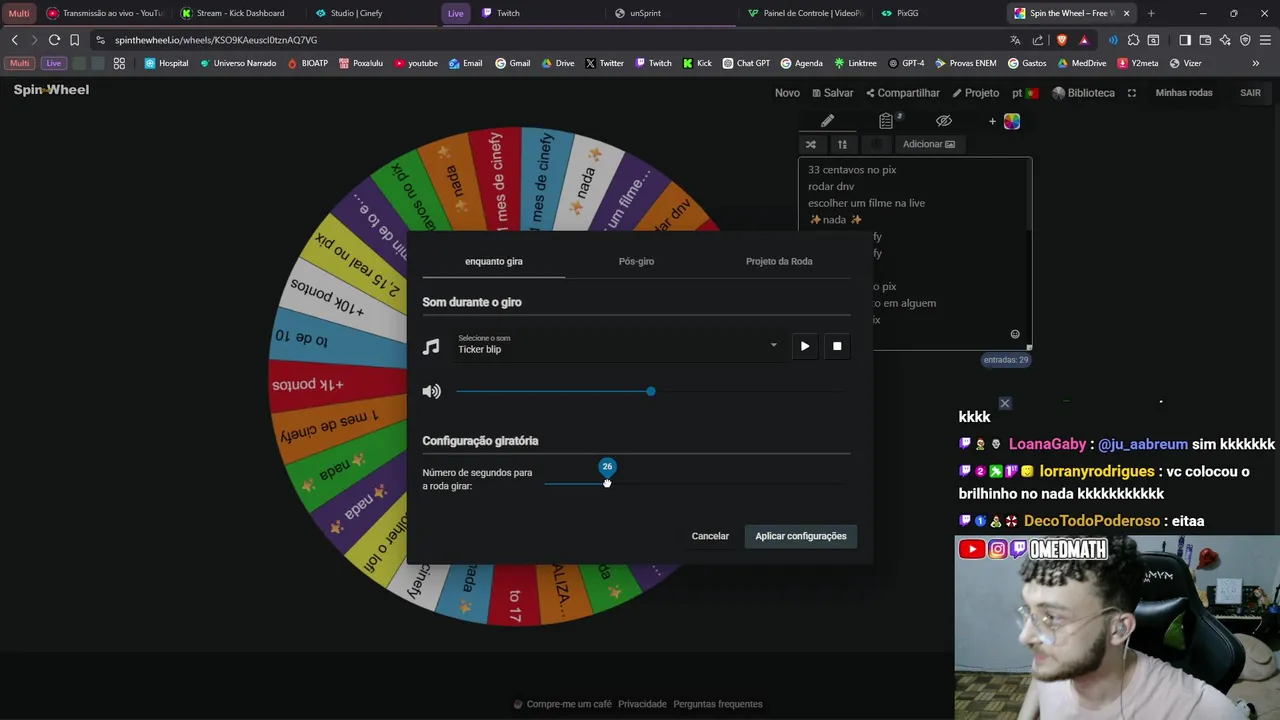Switch to 'Studio | Cinefy' tab
Image resolution: width=1280 pixels, height=720 pixels.
click(370, 13)
